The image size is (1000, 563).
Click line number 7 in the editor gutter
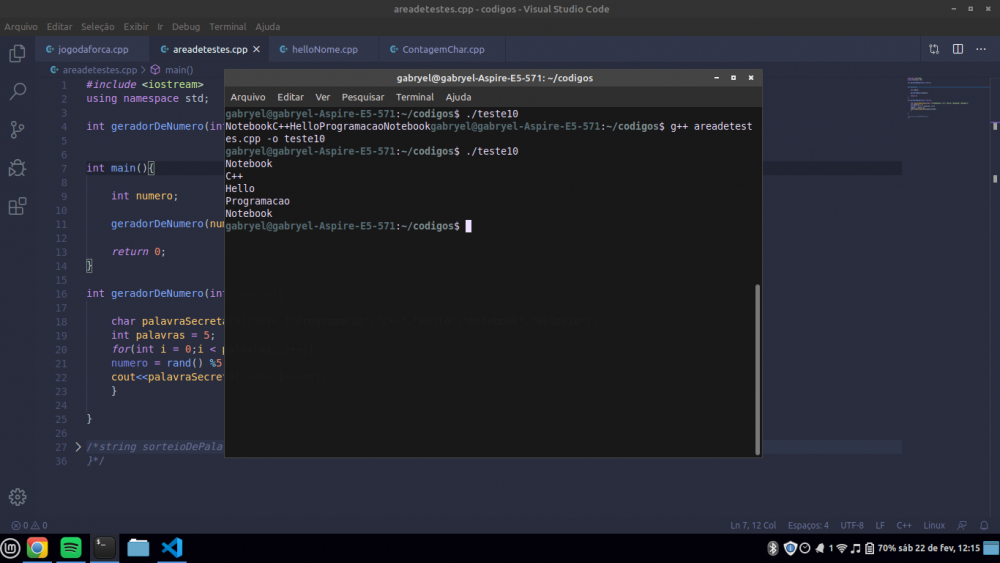pos(64,168)
